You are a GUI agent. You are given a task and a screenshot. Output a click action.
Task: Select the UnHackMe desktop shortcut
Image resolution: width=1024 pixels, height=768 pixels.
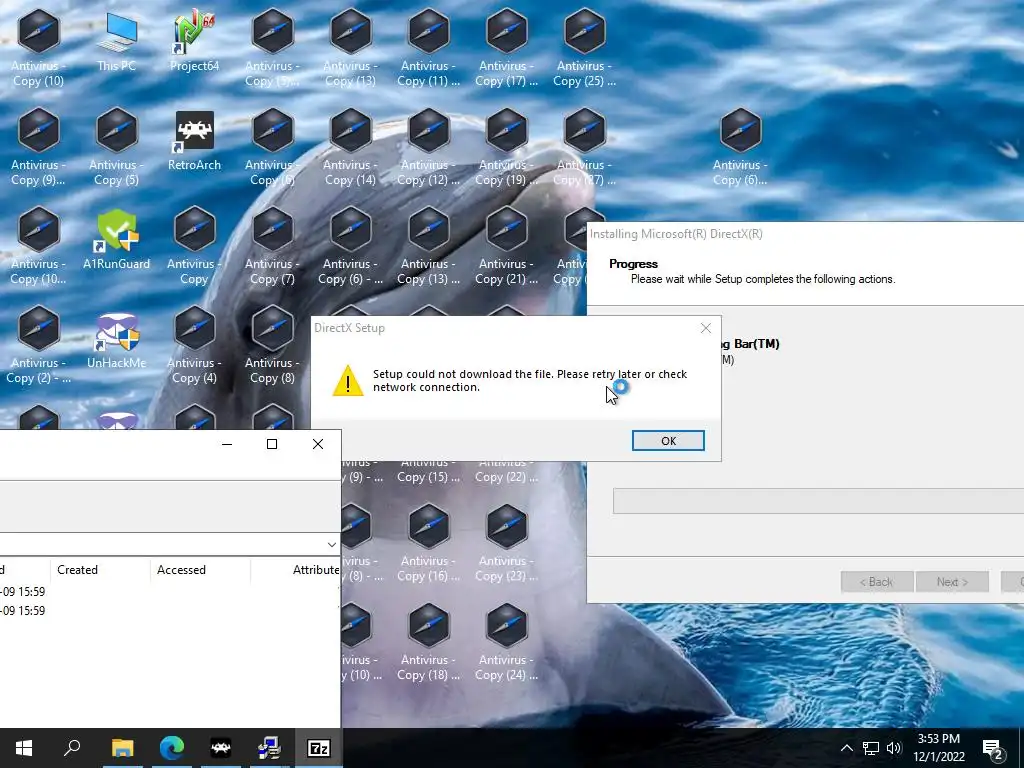(116, 338)
